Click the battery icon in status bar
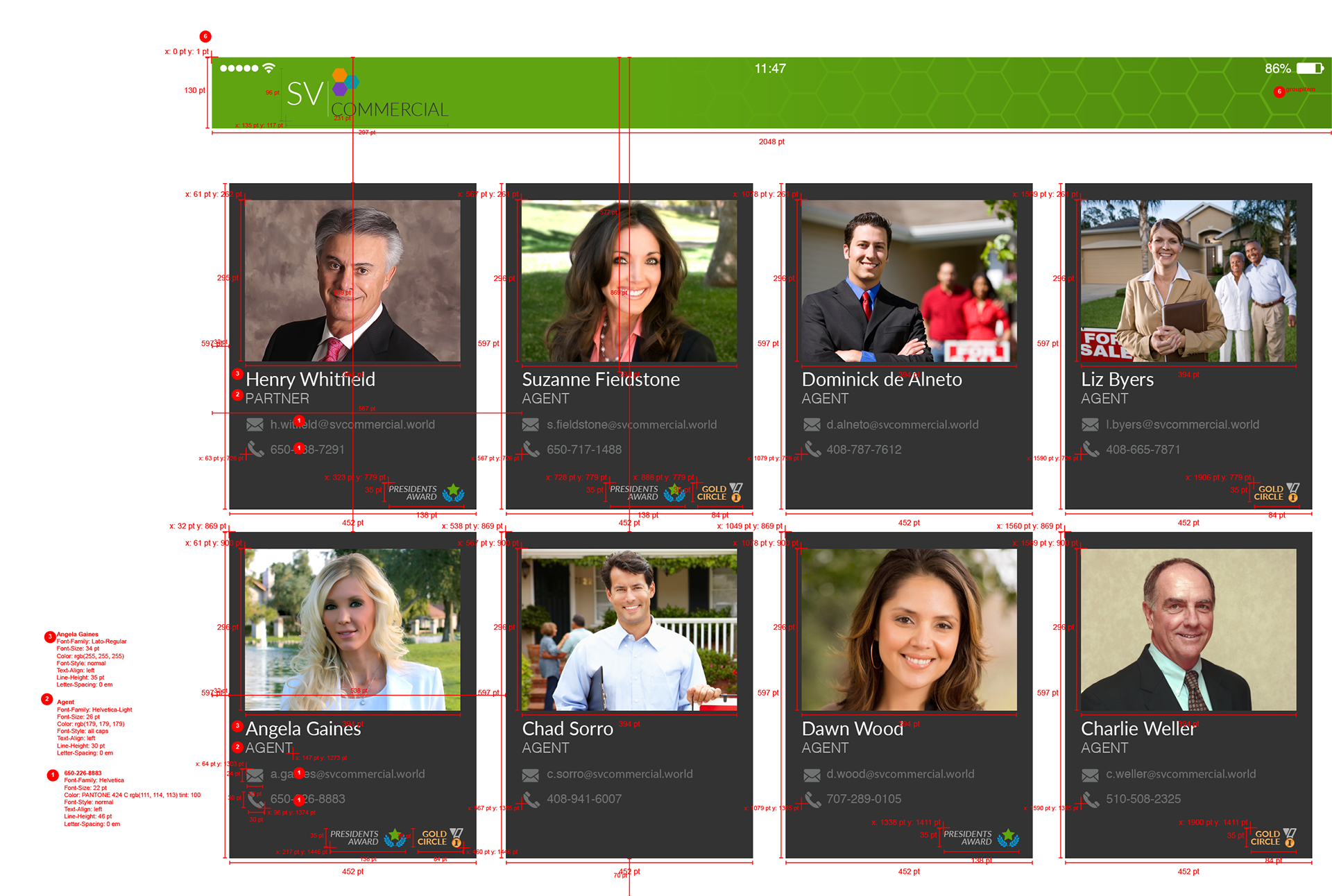The height and width of the screenshot is (896, 1332). coord(1310,69)
